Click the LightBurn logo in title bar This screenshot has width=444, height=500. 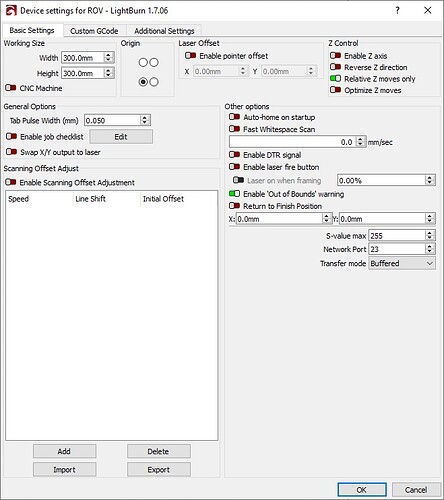pyautogui.click(x=11, y=11)
